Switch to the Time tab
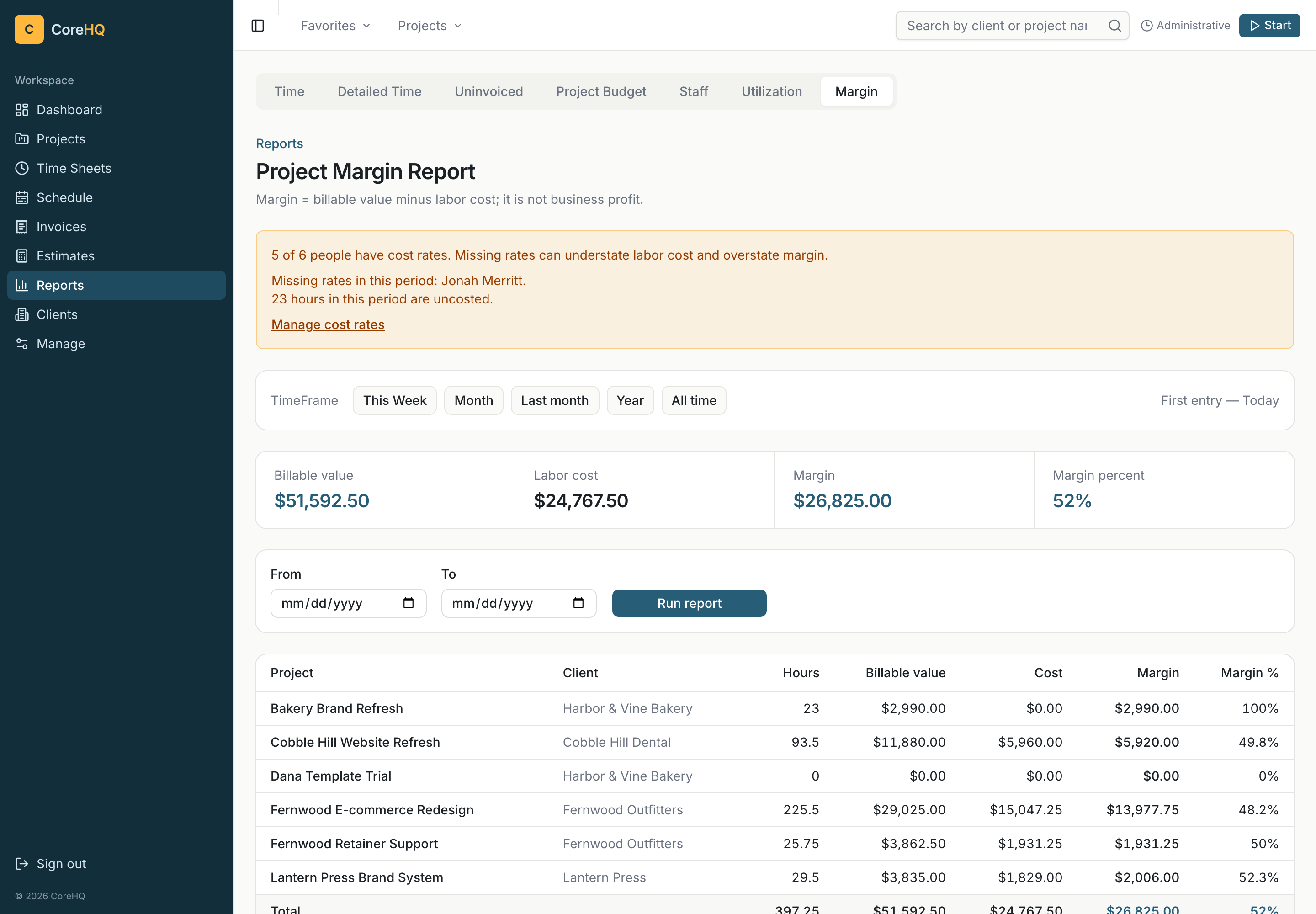The image size is (1316, 914). (289, 92)
